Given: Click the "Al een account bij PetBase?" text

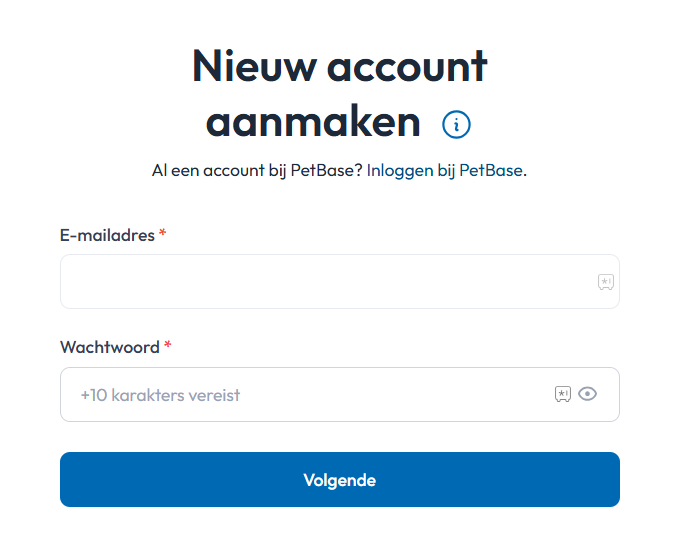Looking at the screenshot, I should [x=257, y=171].
